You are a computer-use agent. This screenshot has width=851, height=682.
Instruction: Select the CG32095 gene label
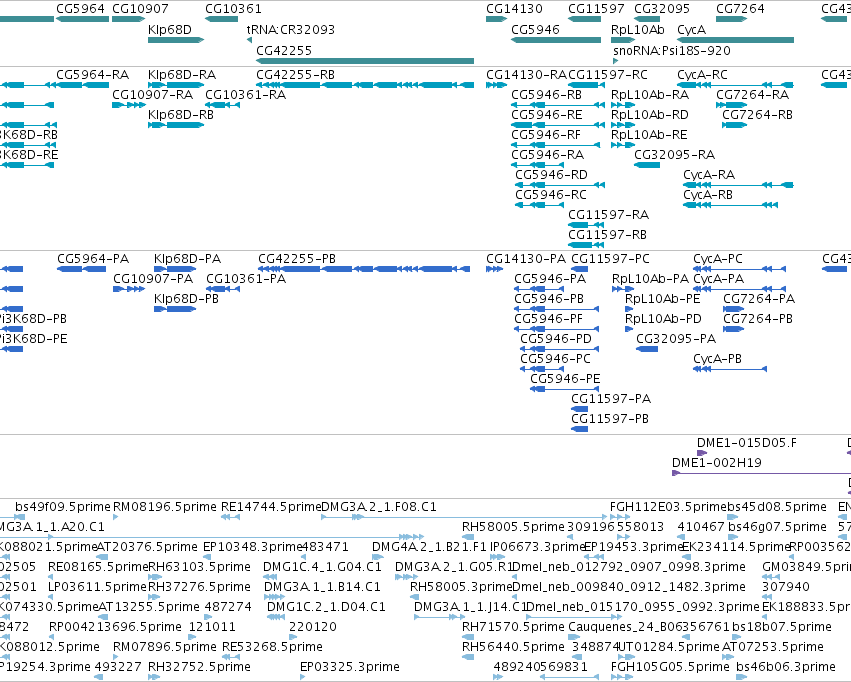[x=662, y=9]
